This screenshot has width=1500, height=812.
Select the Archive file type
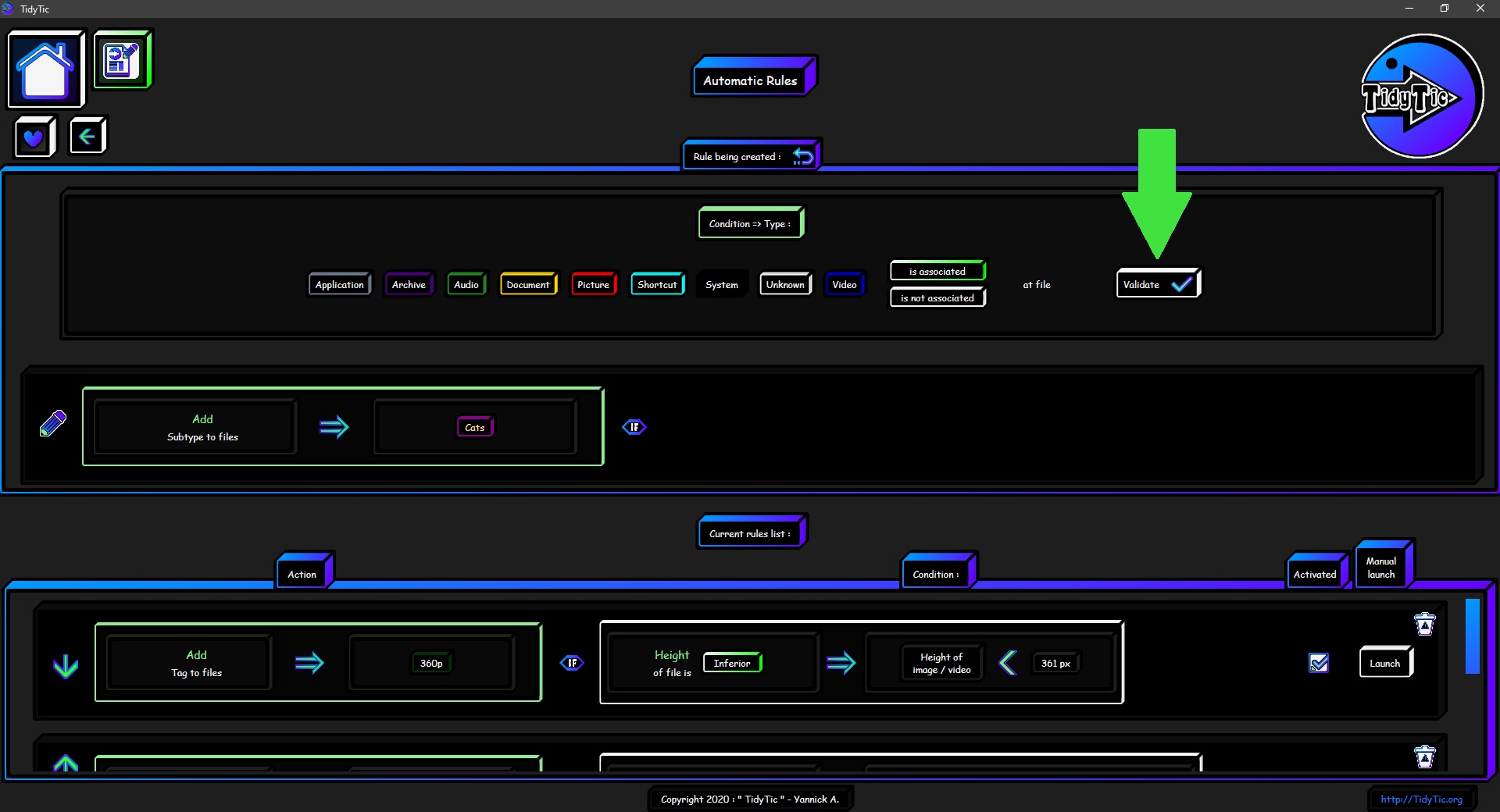[409, 284]
